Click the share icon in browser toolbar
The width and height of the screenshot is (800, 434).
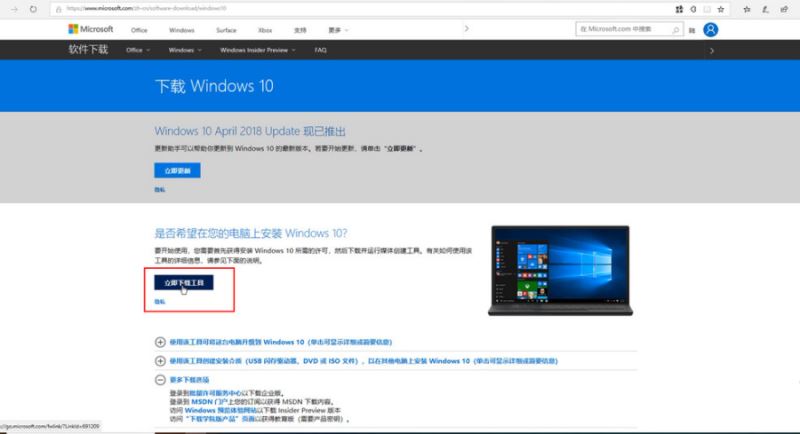point(784,9)
